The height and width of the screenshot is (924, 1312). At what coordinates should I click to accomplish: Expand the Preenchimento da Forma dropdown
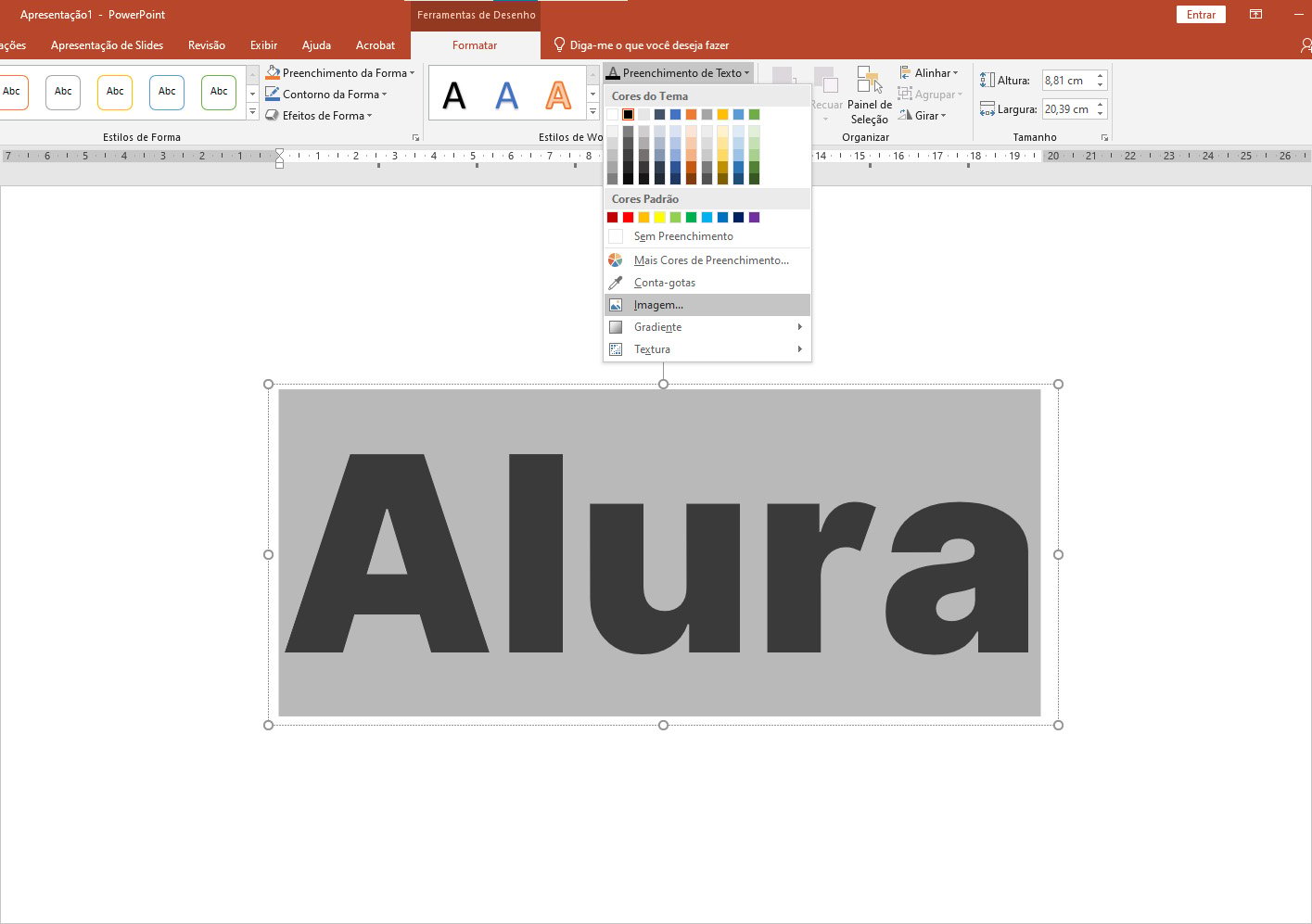tap(412, 73)
